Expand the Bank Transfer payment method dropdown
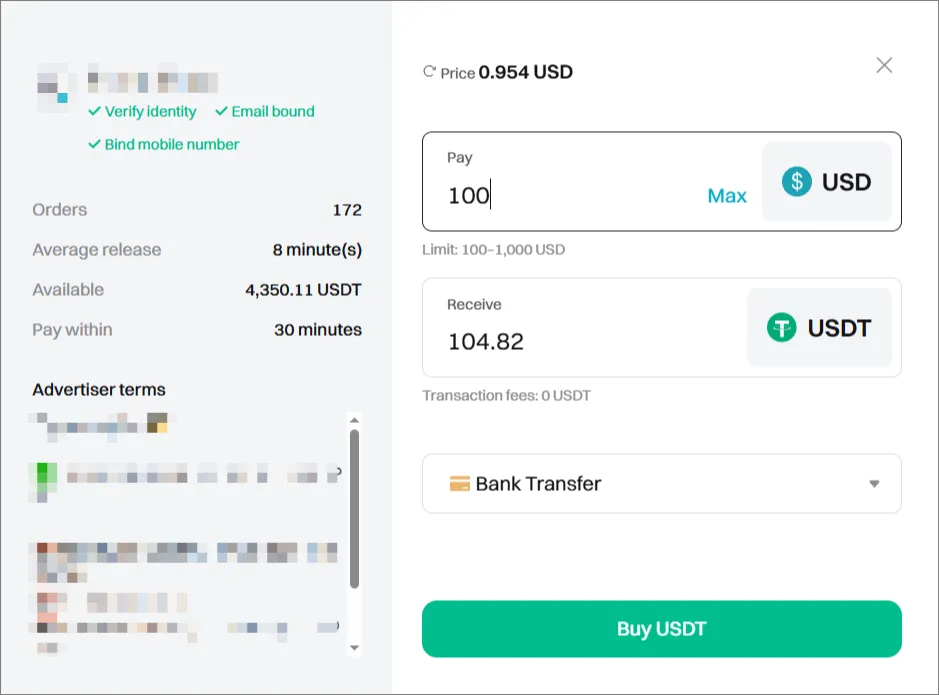This screenshot has height=695, width=939. pos(875,483)
